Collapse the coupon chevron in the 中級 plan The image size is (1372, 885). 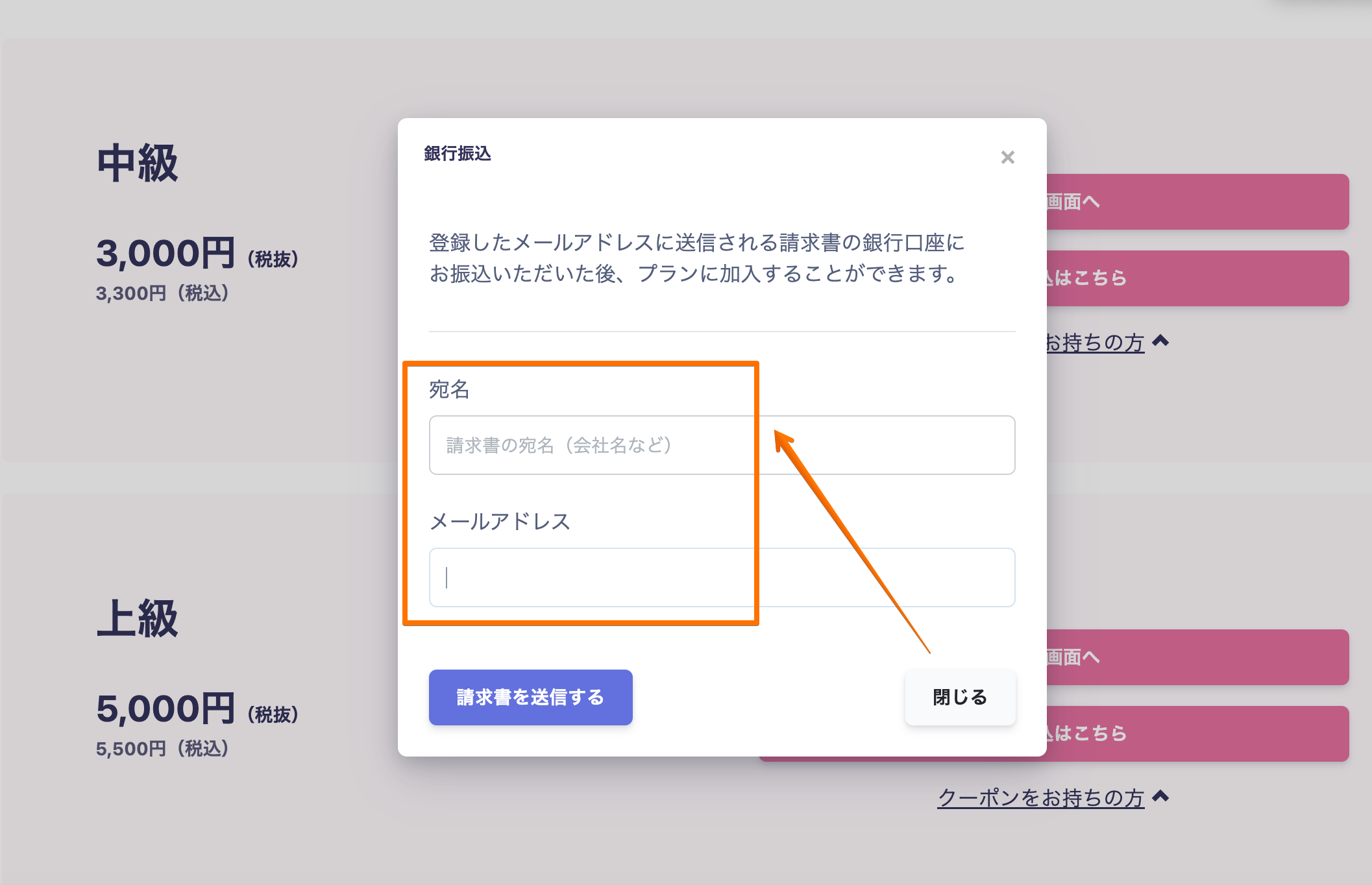coord(1160,341)
